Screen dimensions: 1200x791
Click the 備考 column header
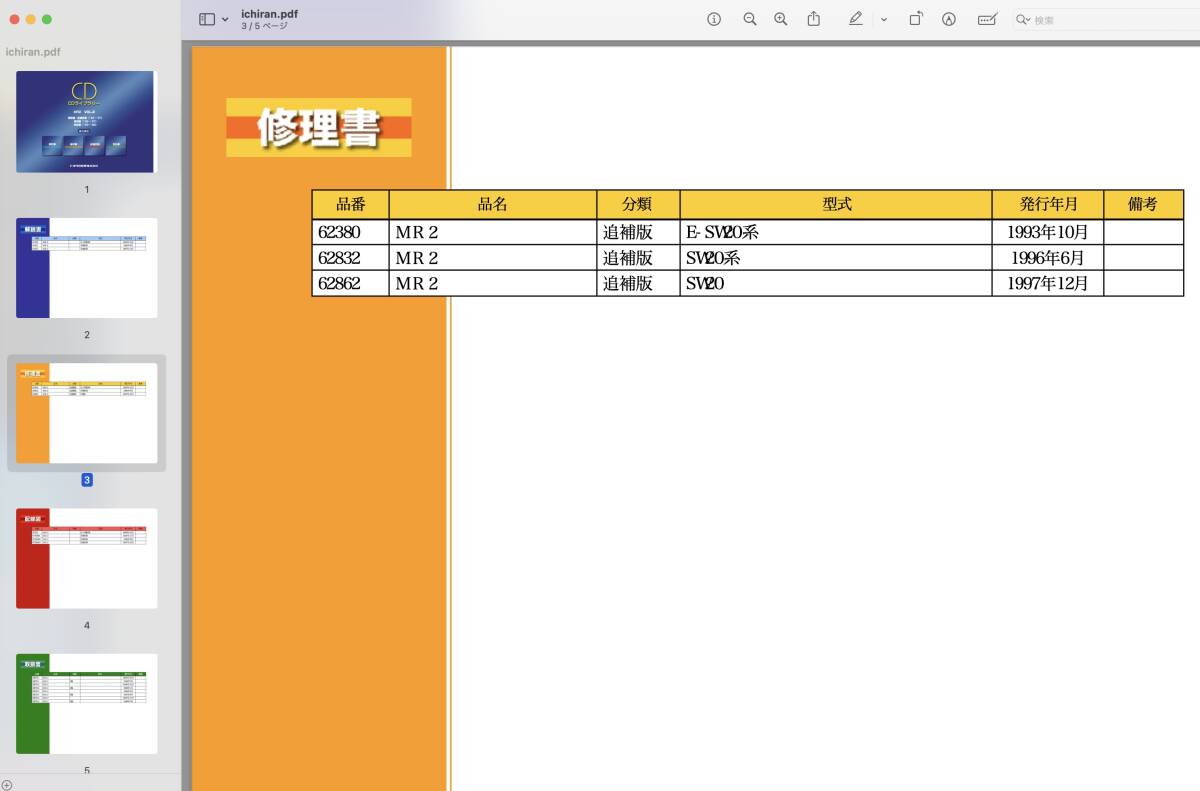point(1143,204)
